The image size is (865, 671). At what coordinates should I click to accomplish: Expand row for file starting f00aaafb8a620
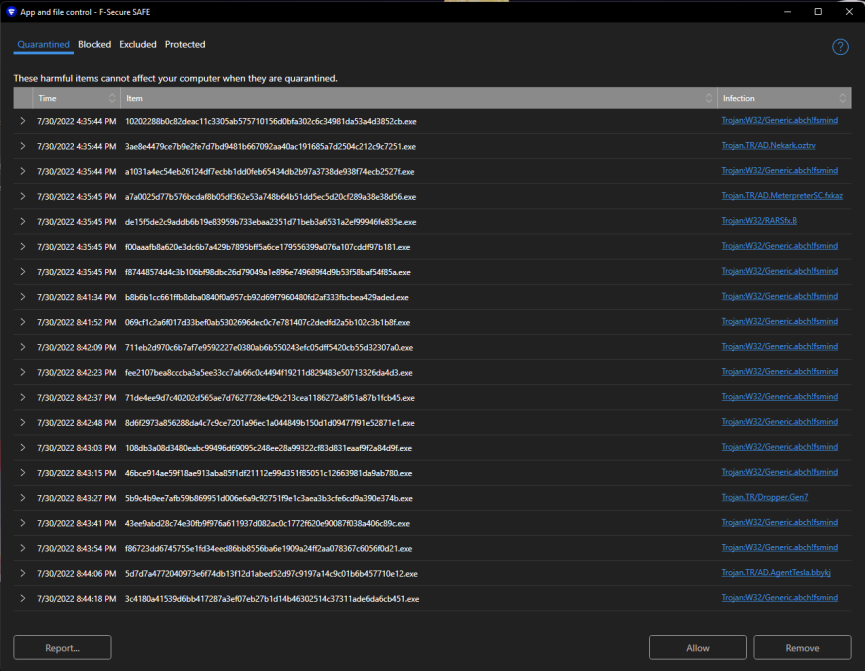point(23,247)
